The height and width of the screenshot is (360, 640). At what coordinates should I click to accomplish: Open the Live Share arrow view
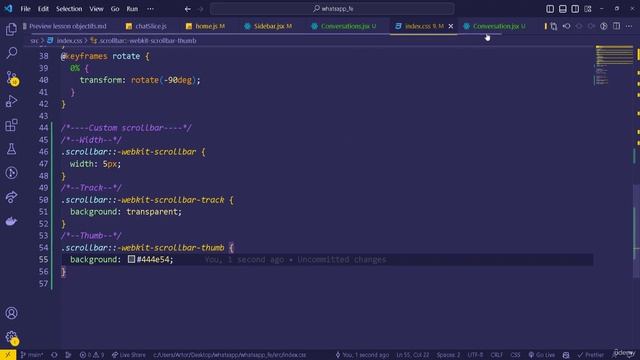coord(11,197)
